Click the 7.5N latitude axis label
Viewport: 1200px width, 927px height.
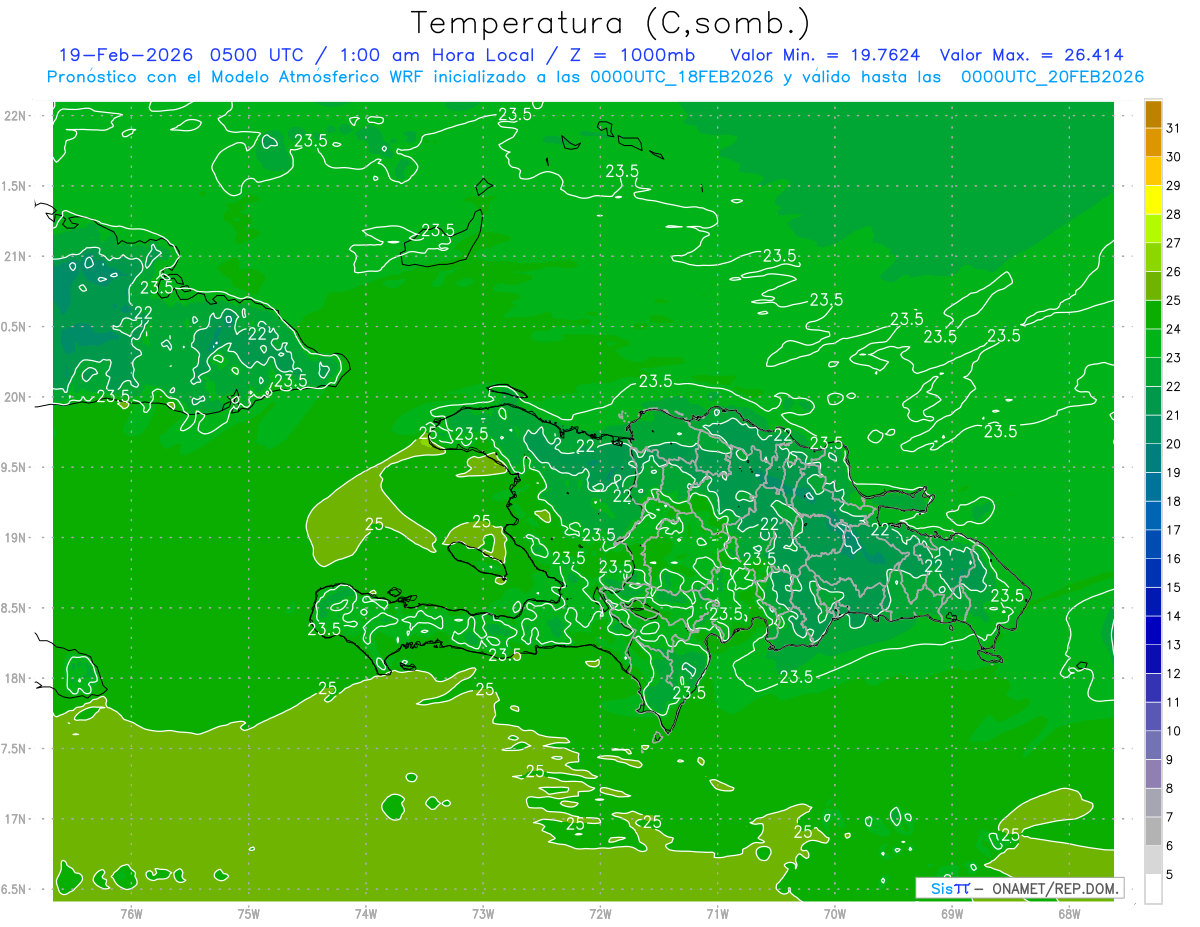tap(15, 749)
